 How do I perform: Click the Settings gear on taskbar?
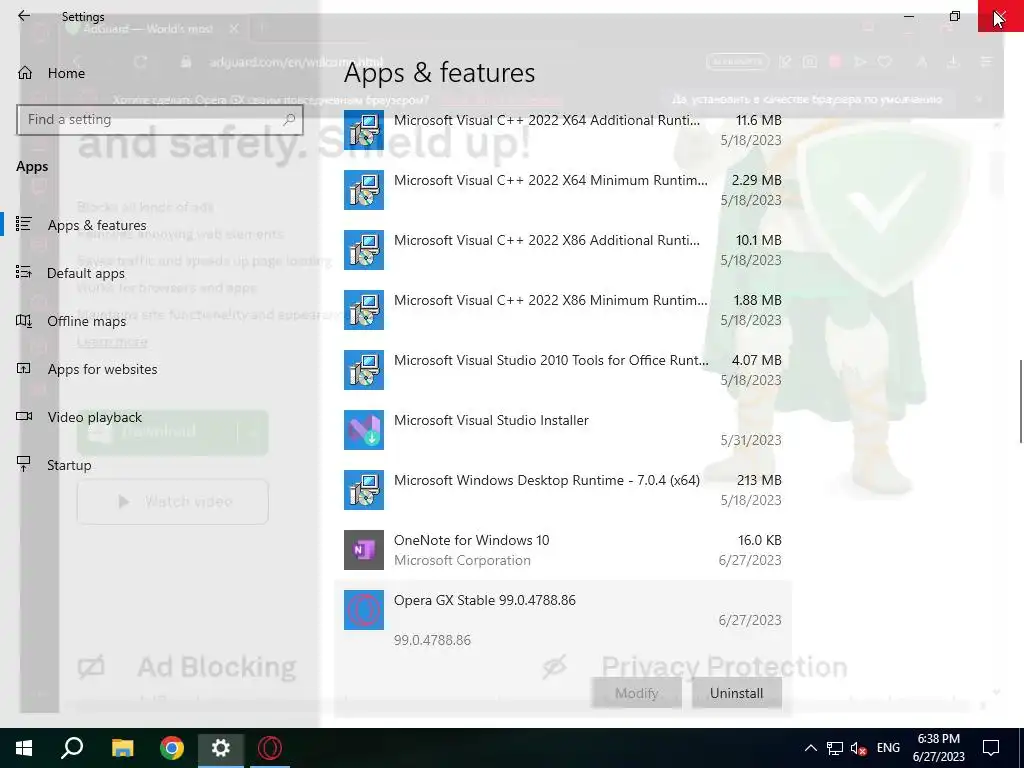[x=221, y=748]
